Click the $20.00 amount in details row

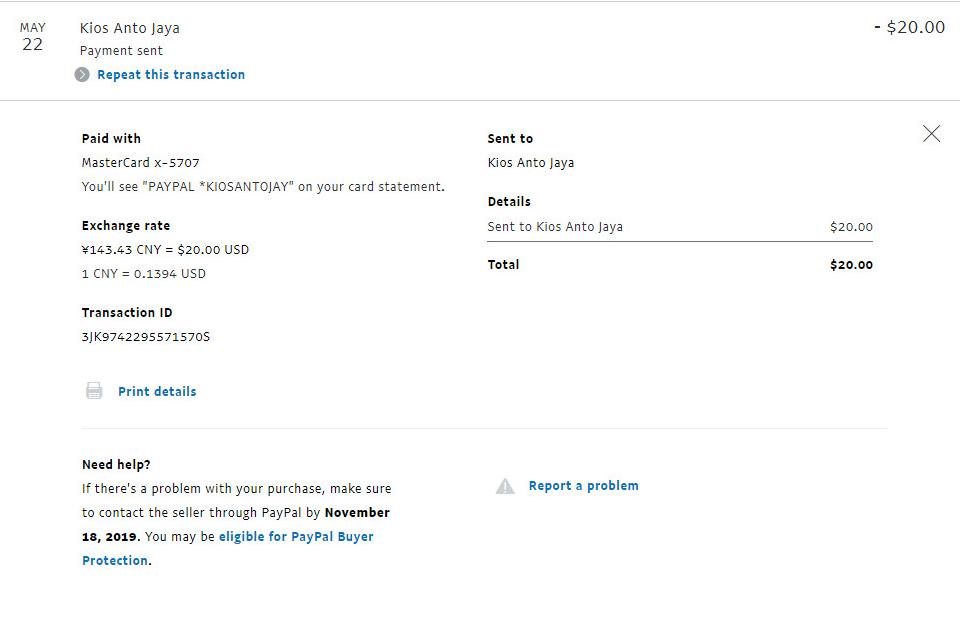852,227
